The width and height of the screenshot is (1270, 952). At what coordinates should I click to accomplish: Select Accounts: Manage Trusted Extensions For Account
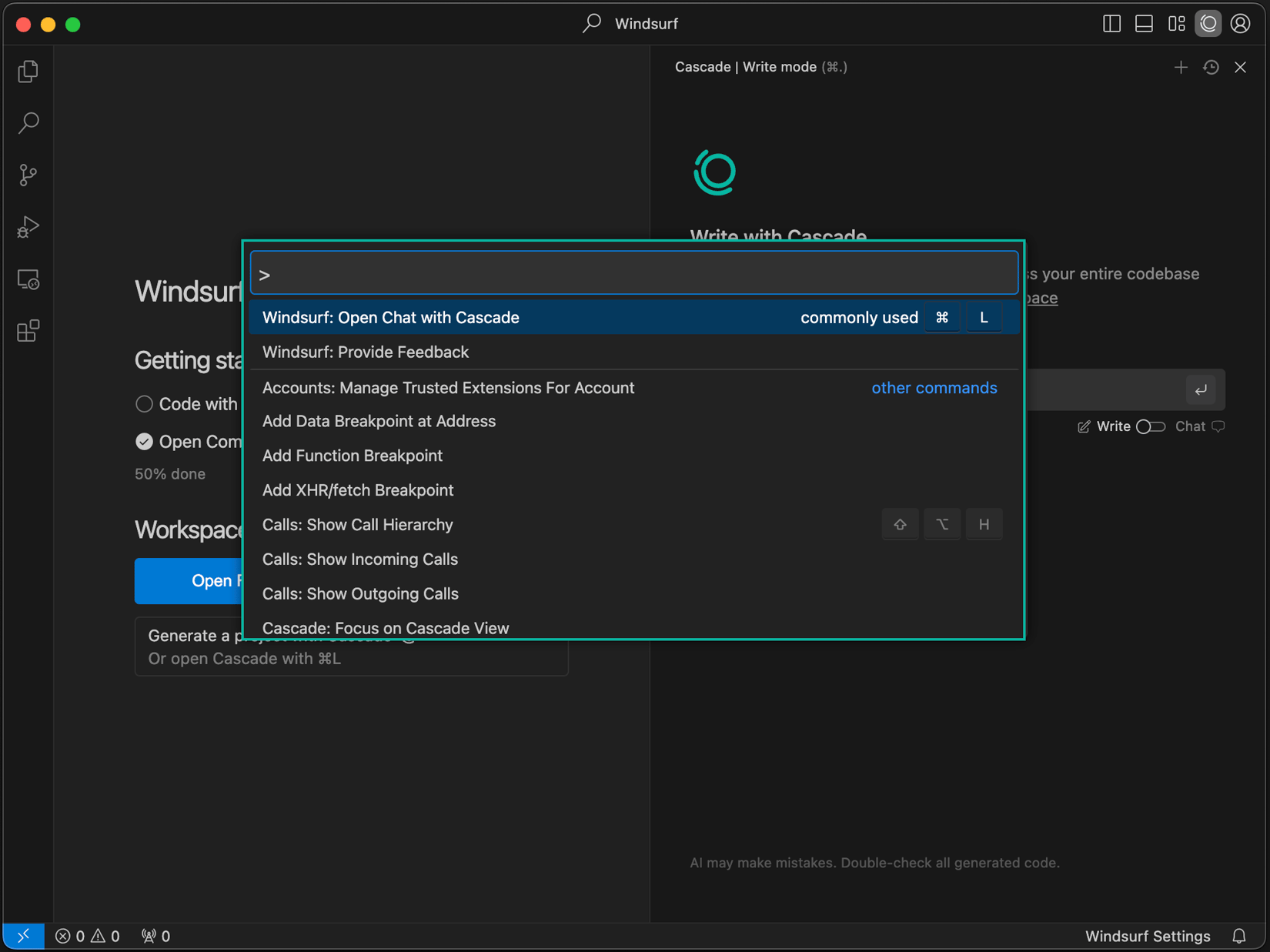coord(634,387)
